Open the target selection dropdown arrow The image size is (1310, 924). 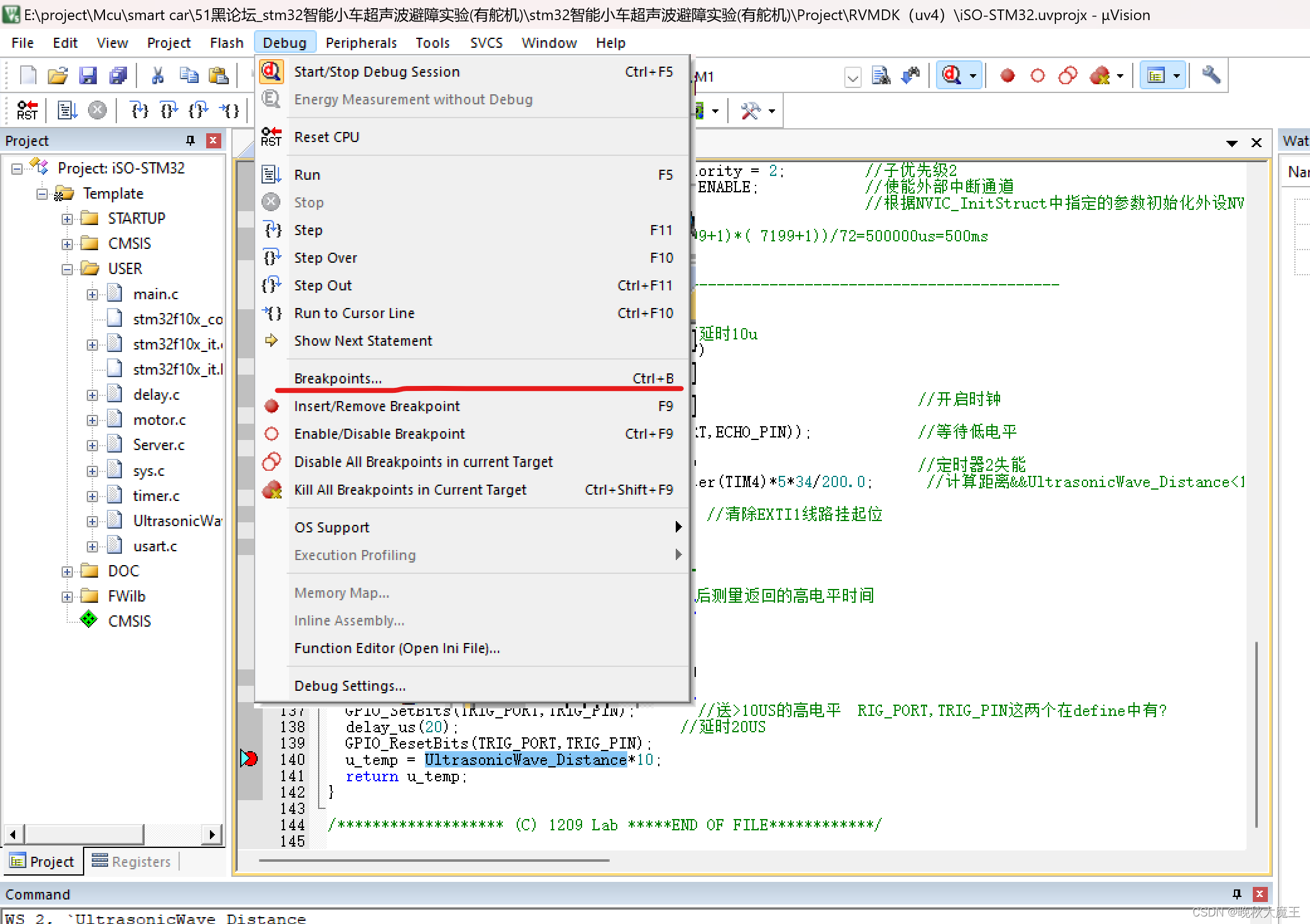(x=852, y=78)
